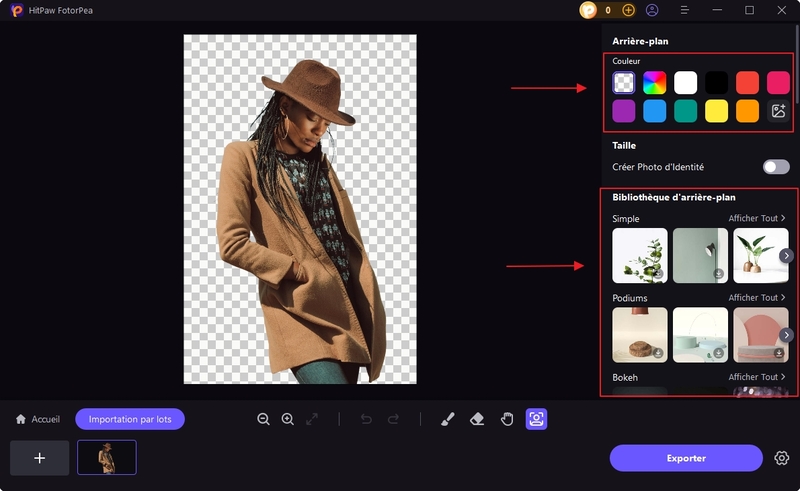
Task: Select the Brush tool
Action: coord(447,419)
